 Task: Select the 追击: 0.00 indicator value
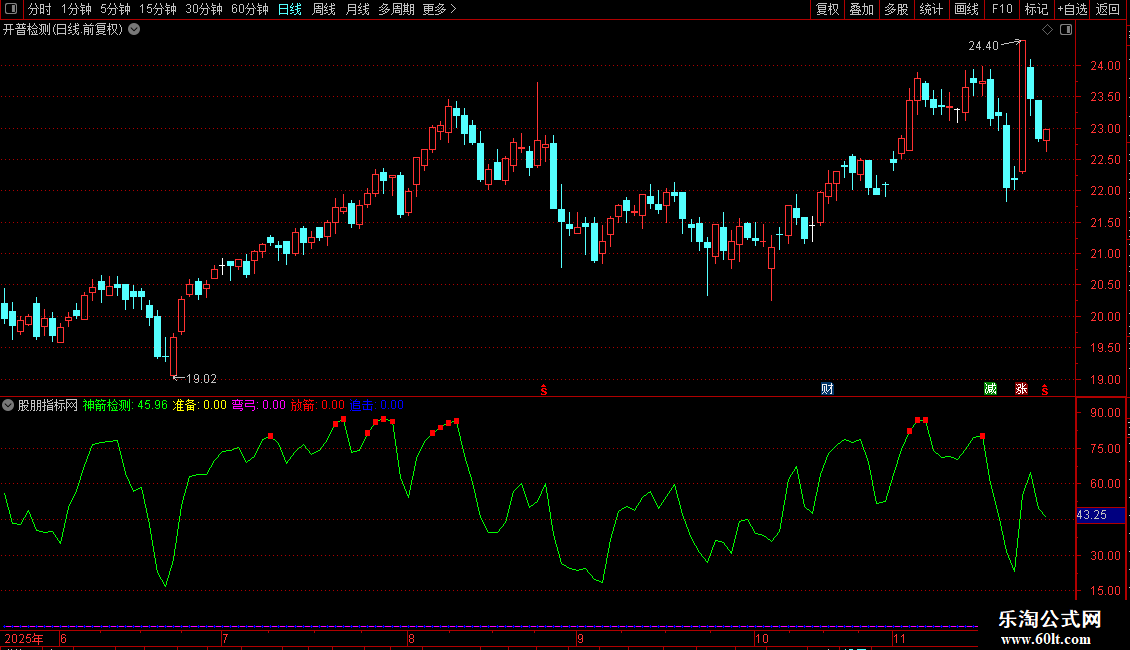coord(377,405)
